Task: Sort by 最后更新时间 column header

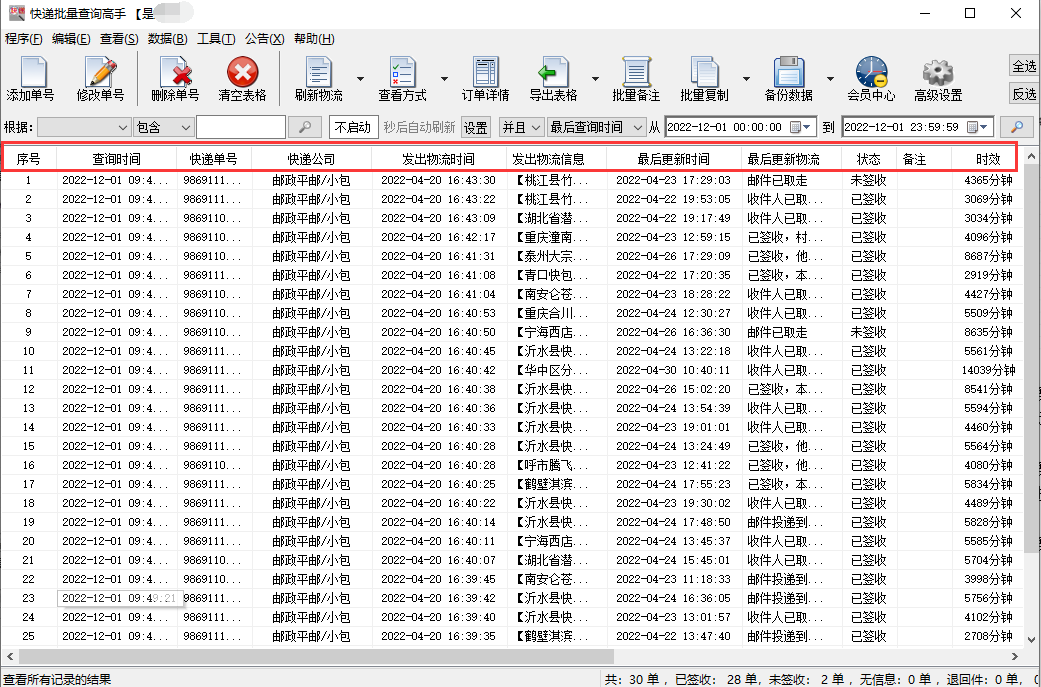Action: (674, 159)
